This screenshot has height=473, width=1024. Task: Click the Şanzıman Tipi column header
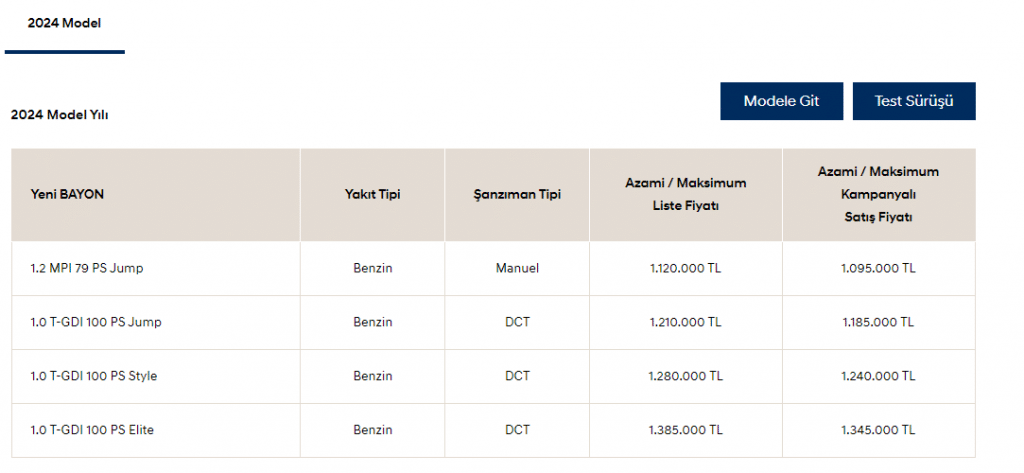[517, 195]
